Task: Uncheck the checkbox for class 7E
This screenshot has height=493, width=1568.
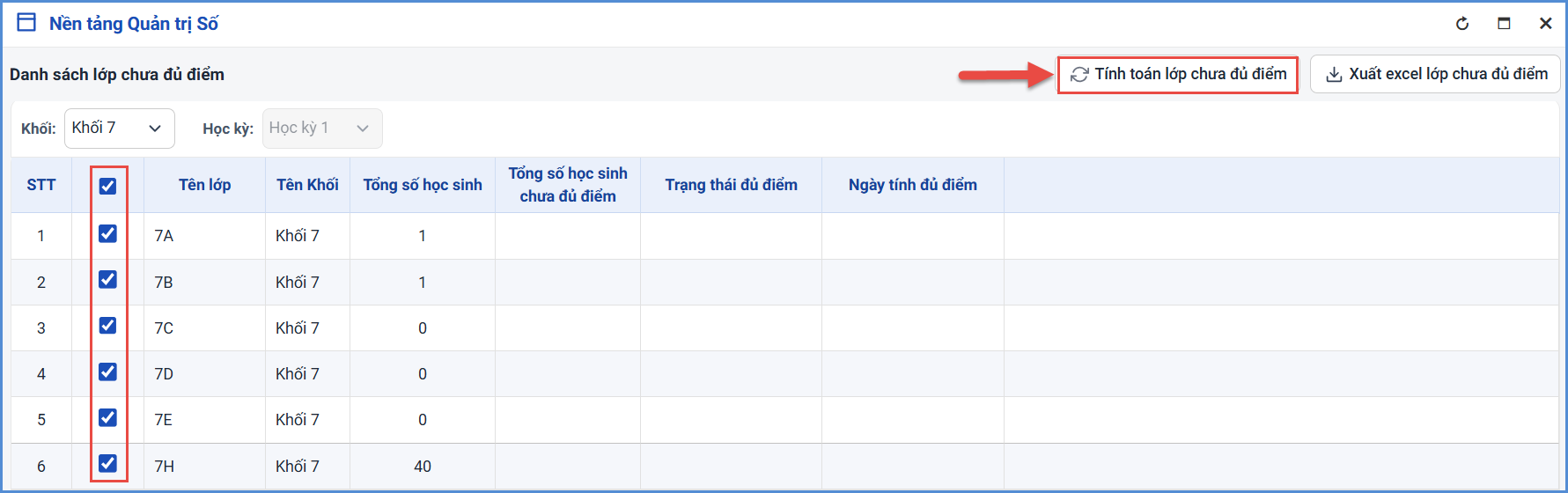Action: point(107,417)
